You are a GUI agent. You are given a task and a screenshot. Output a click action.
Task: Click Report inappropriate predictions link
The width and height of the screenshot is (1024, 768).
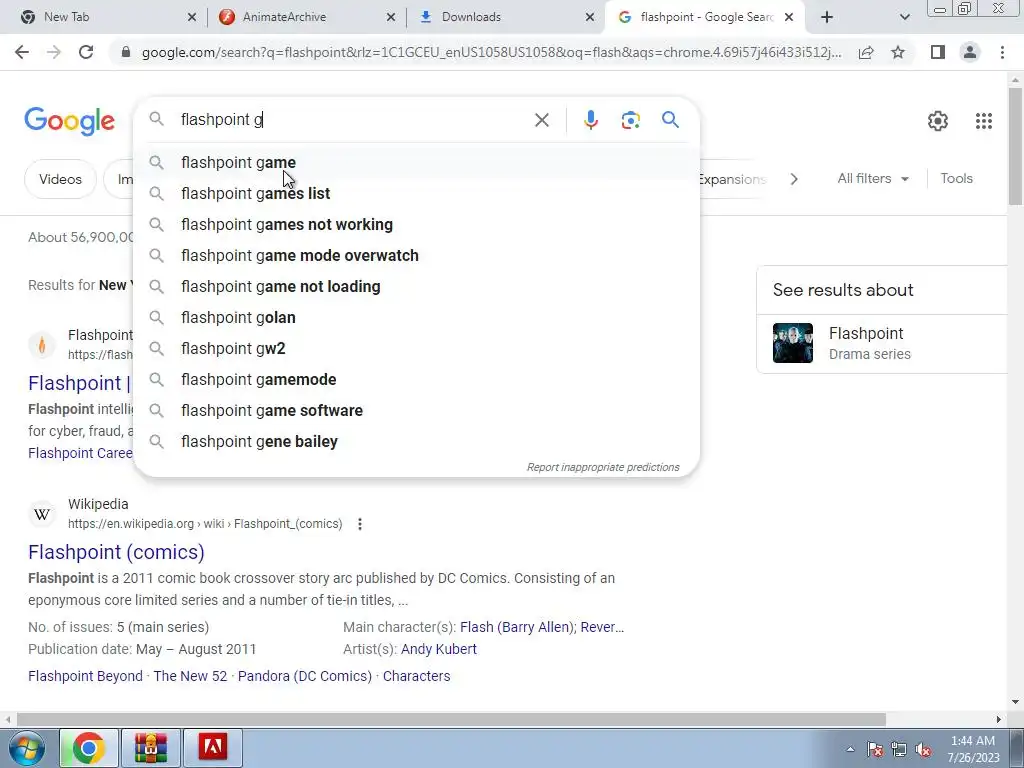point(603,467)
